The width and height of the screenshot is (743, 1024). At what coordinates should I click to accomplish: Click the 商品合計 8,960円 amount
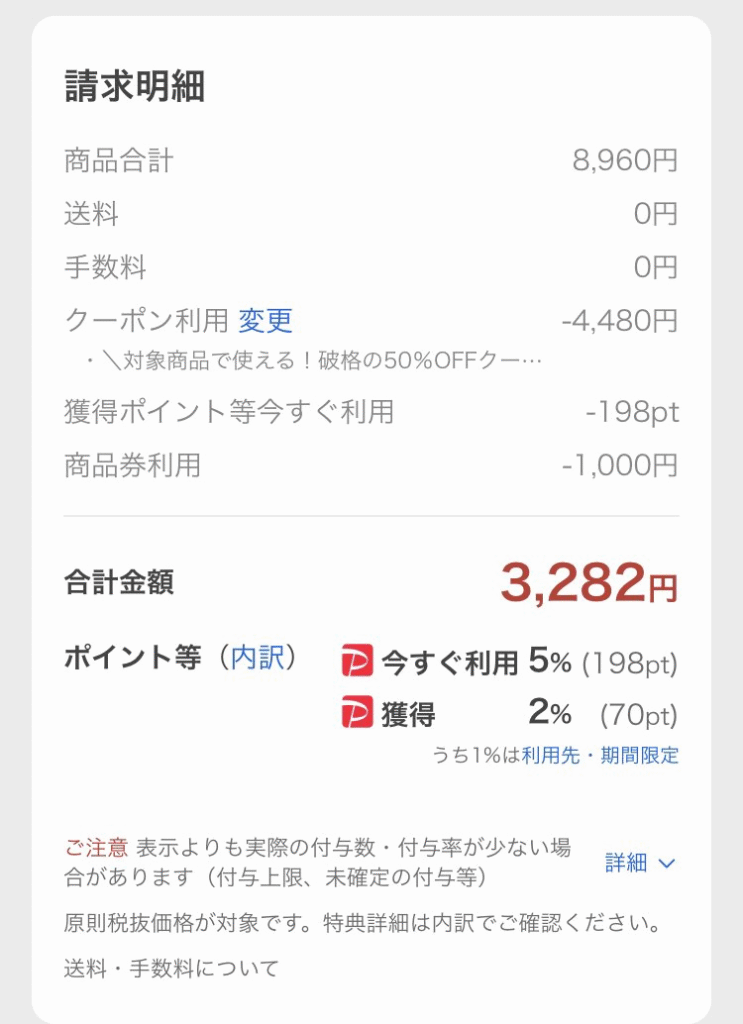[625, 161]
